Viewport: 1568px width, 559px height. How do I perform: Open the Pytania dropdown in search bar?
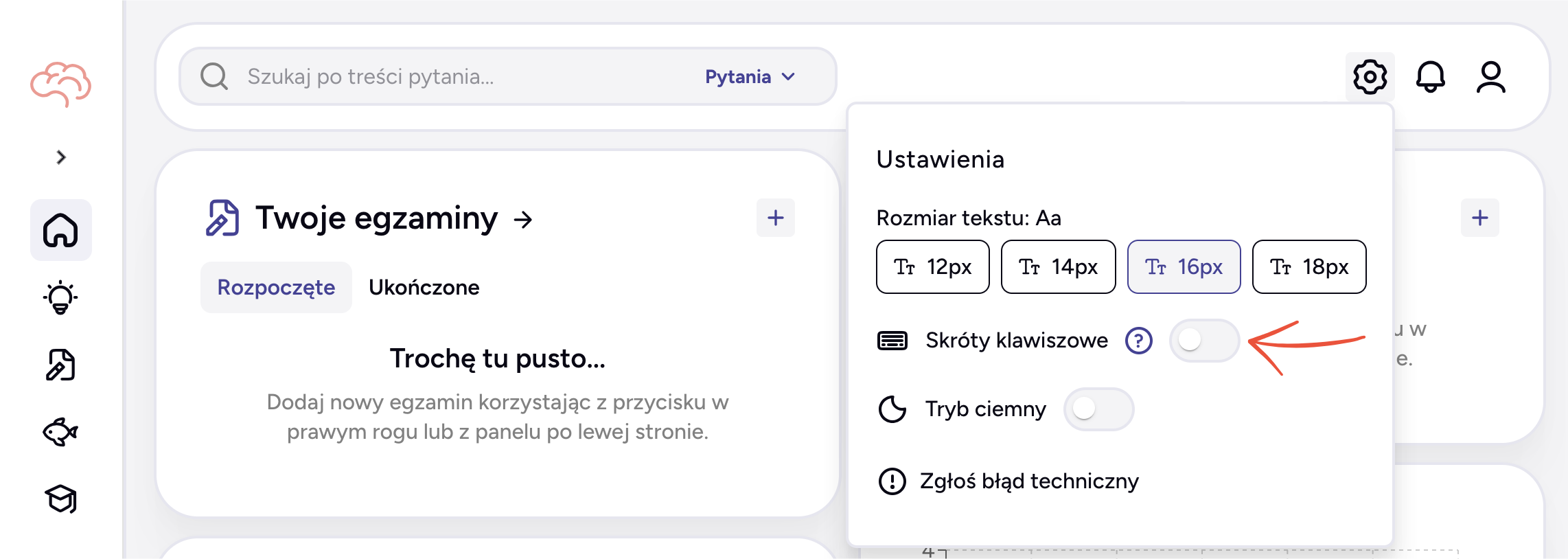tap(750, 77)
